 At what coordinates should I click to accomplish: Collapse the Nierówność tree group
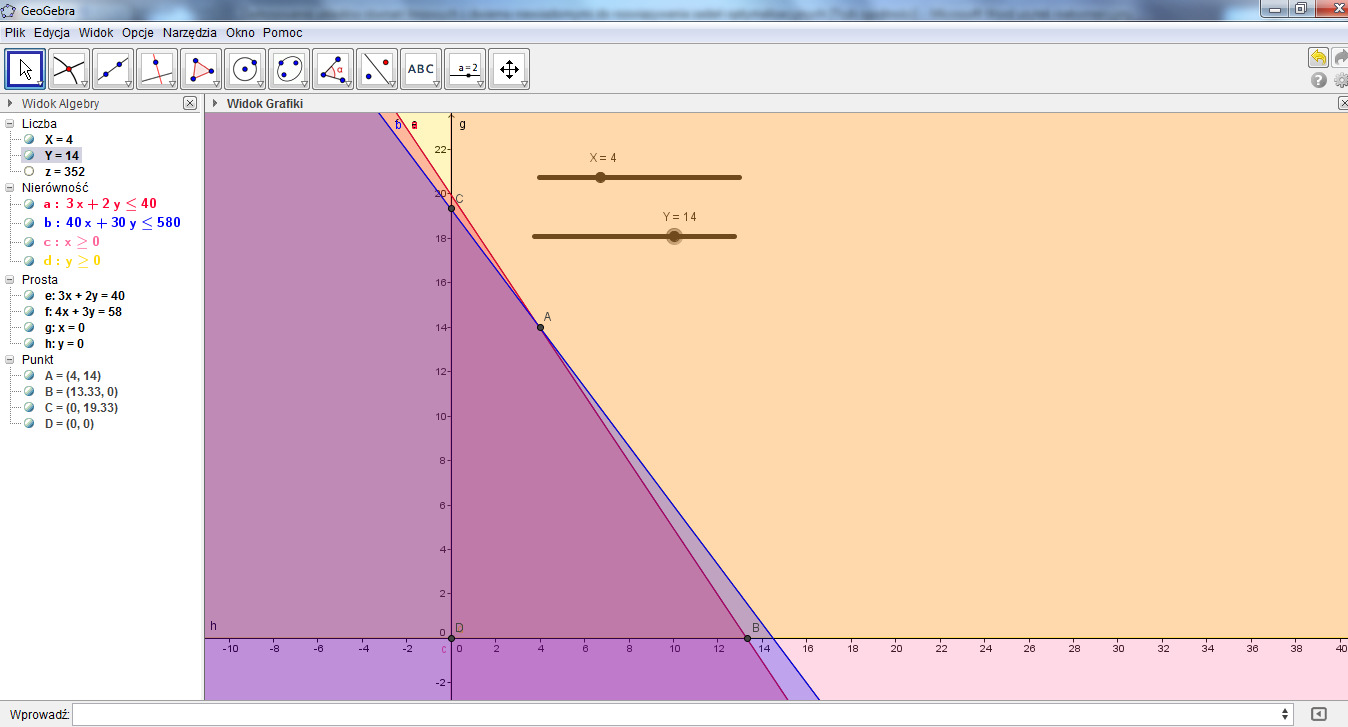[x=10, y=187]
